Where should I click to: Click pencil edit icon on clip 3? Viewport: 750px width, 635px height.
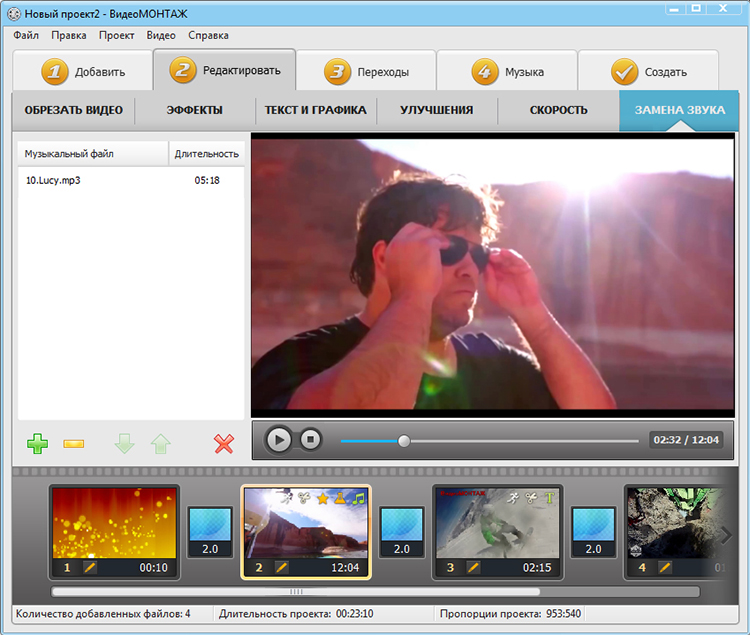coord(473,568)
